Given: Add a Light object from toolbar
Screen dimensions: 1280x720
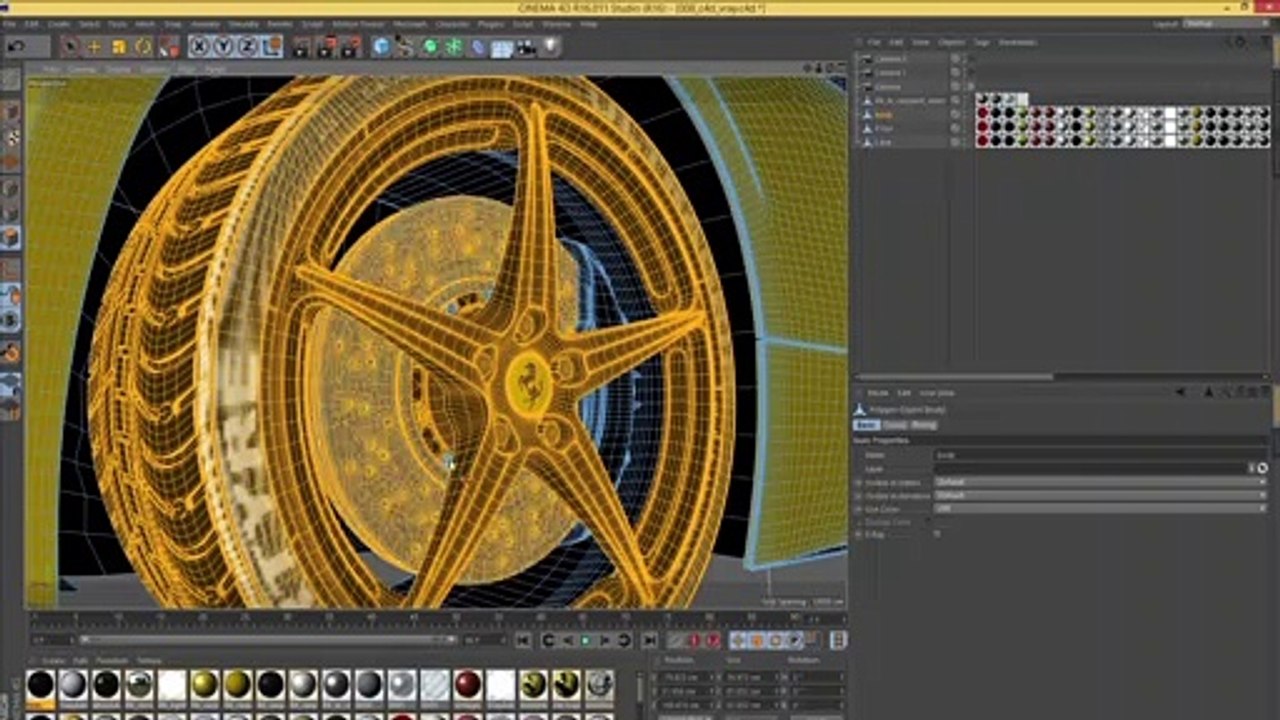Looking at the screenshot, I should 550,46.
